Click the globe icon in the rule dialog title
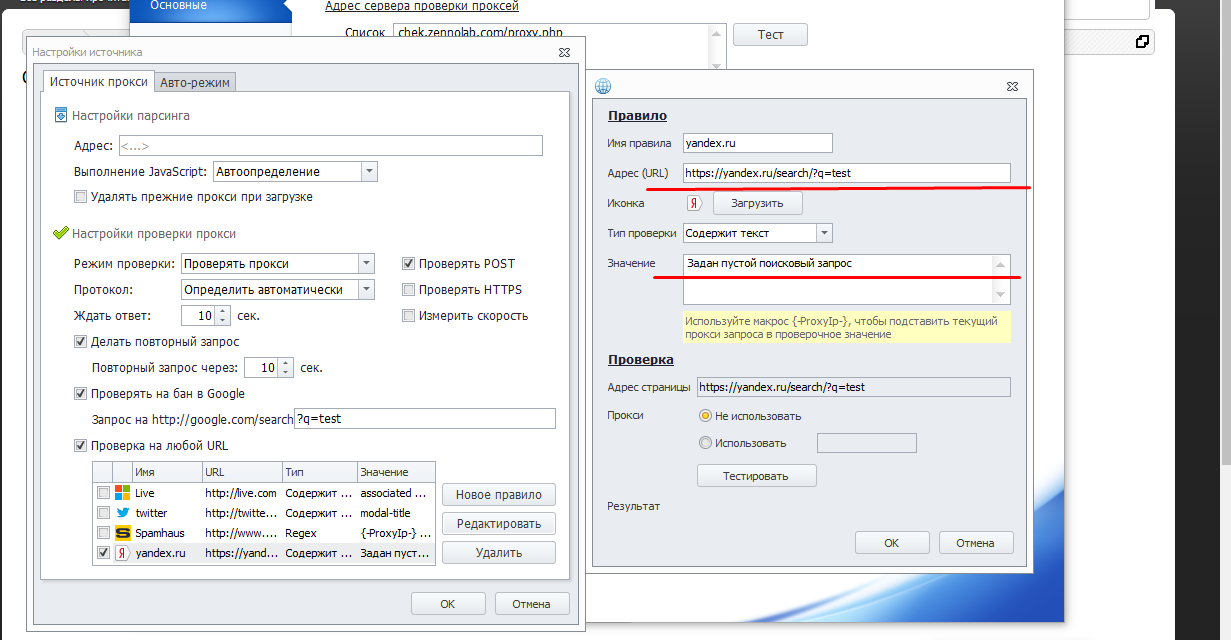 coord(603,86)
